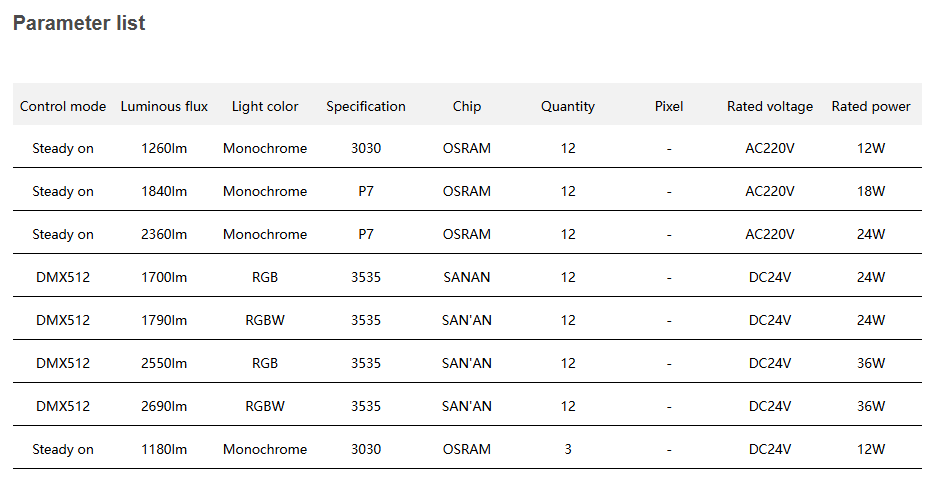Click the SANAN chip cell without apostrophe

pyautogui.click(x=467, y=277)
